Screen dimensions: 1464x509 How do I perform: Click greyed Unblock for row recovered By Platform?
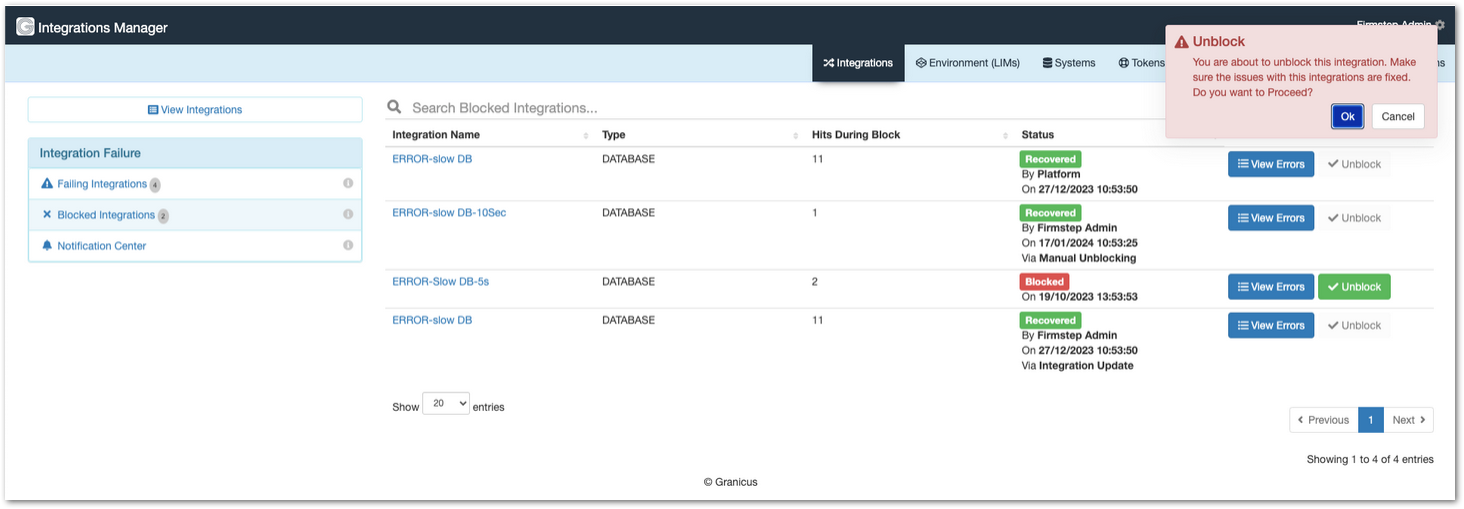point(1354,164)
